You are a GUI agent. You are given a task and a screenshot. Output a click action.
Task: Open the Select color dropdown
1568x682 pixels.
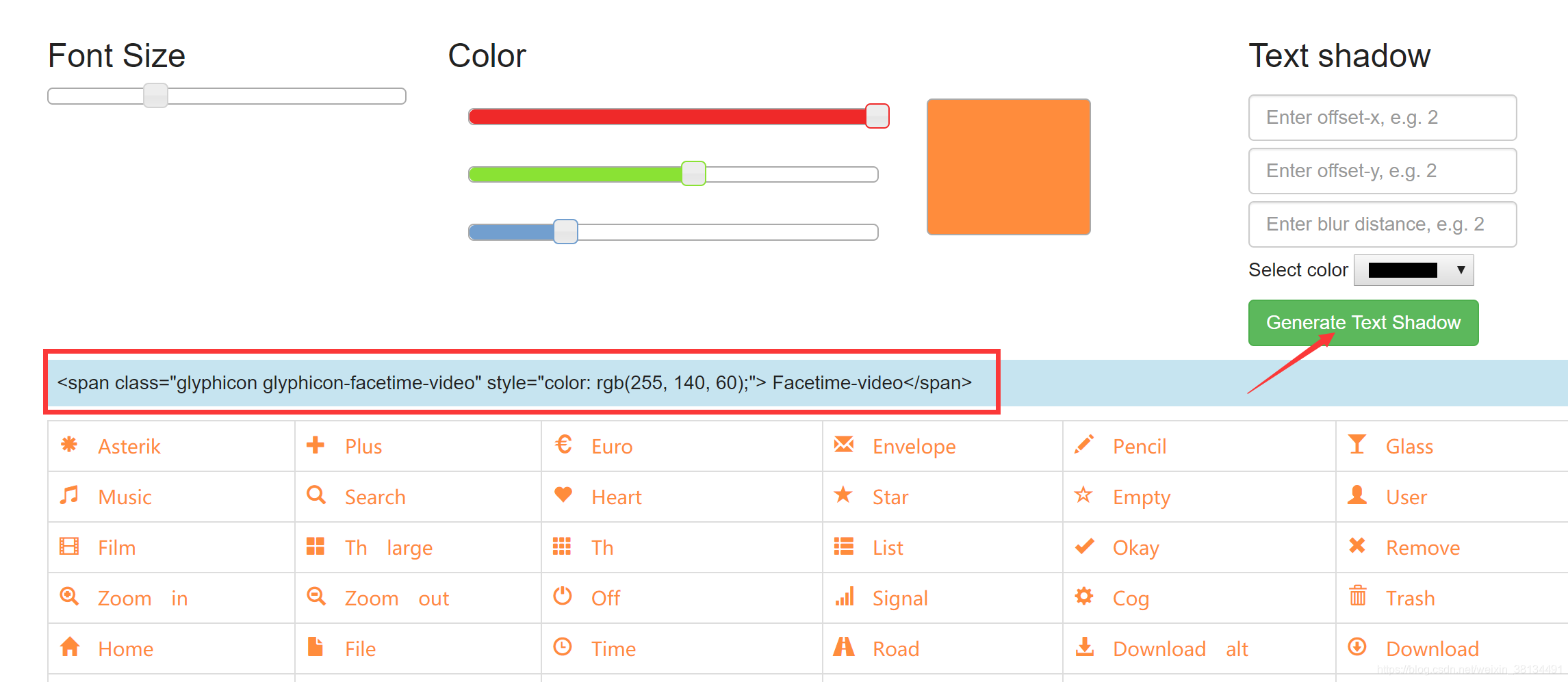point(1413,270)
